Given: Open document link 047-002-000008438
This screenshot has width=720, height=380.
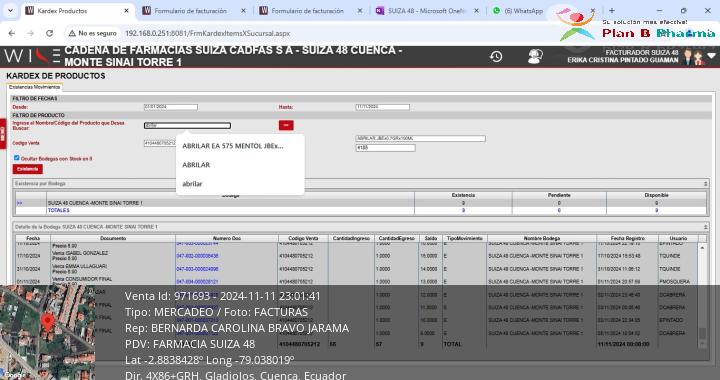Looking at the screenshot, I should (197, 256).
